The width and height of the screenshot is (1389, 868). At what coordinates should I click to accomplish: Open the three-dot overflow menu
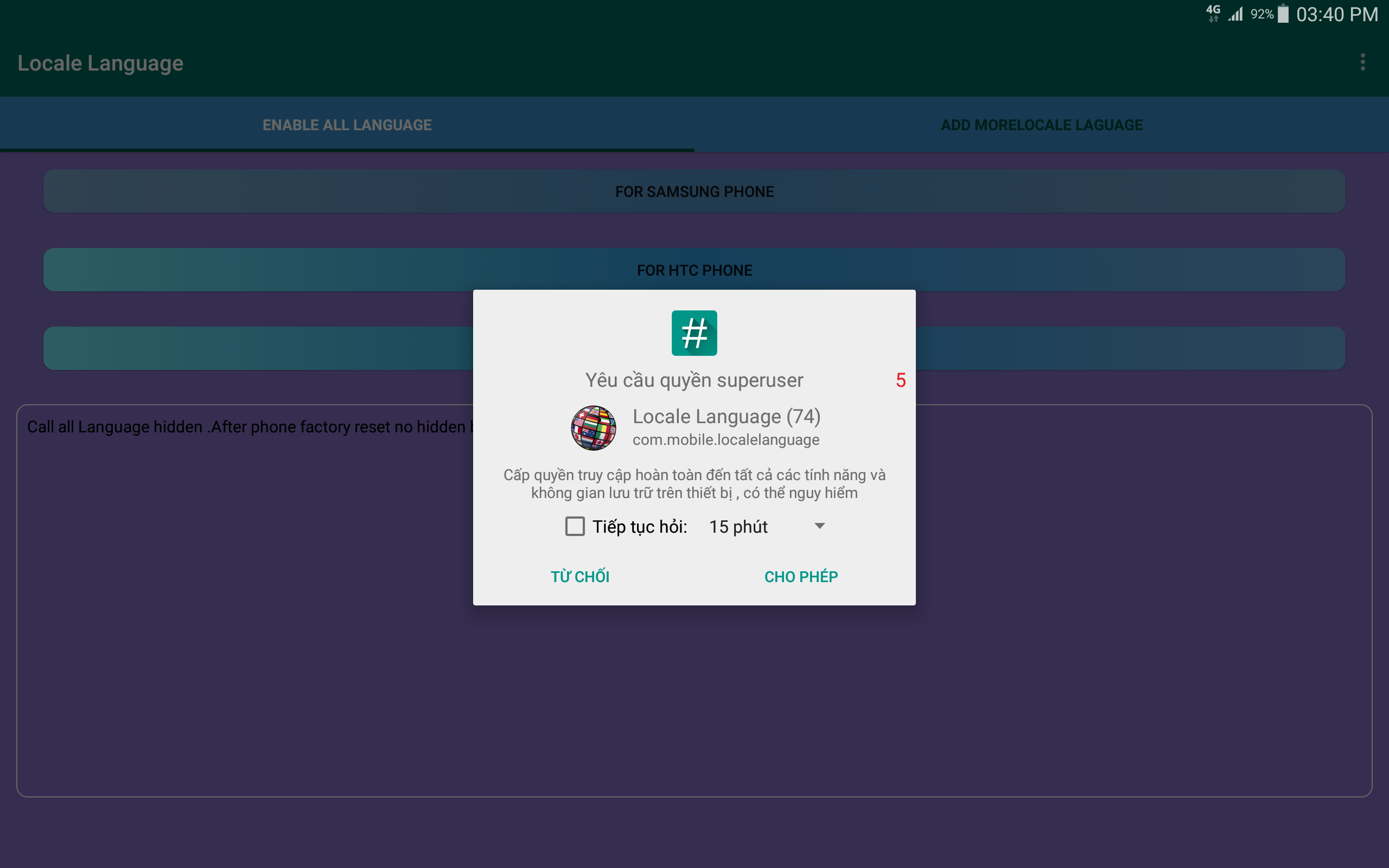[x=1362, y=62]
